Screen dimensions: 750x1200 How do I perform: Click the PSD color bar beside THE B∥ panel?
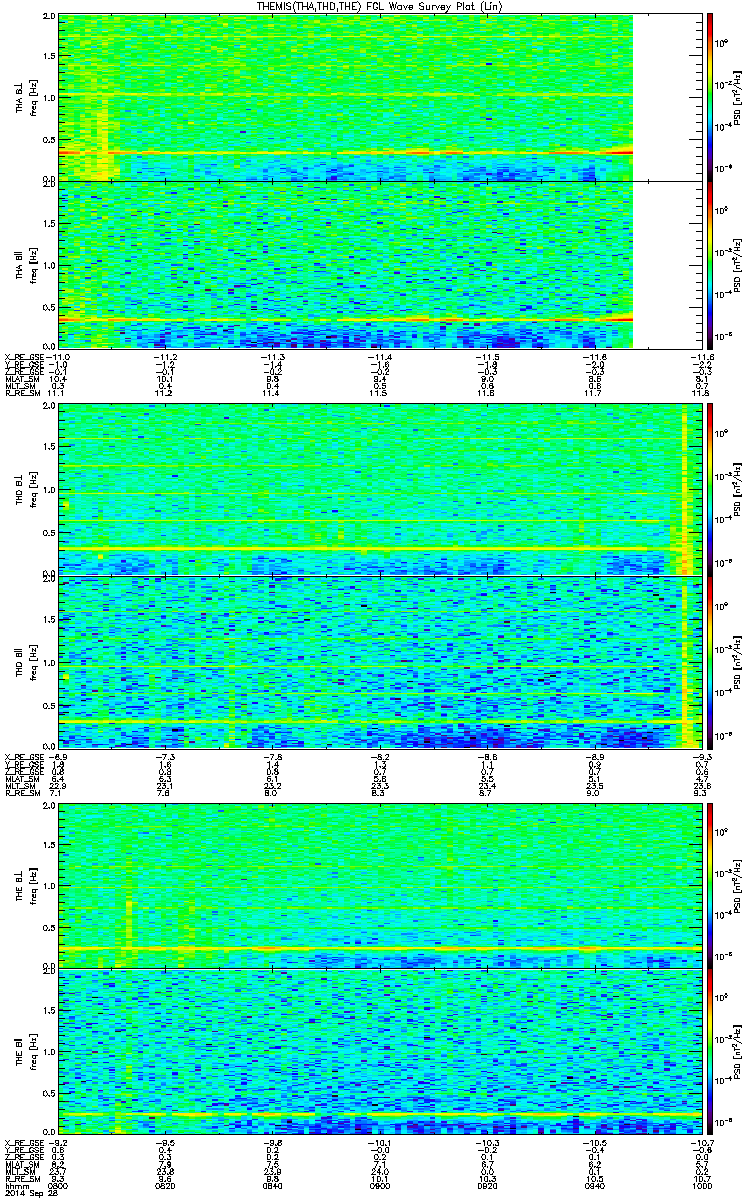[710, 1052]
